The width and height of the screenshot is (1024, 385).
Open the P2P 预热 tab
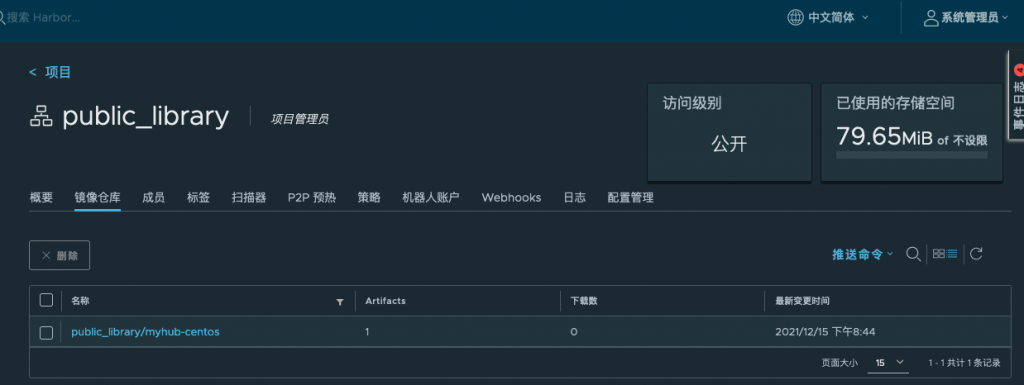coord(312,198)
